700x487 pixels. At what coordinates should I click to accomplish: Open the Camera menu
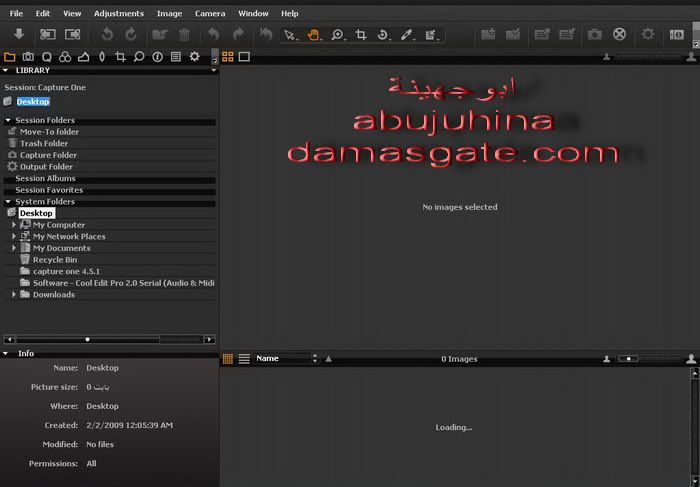click(x=210, y=13)
